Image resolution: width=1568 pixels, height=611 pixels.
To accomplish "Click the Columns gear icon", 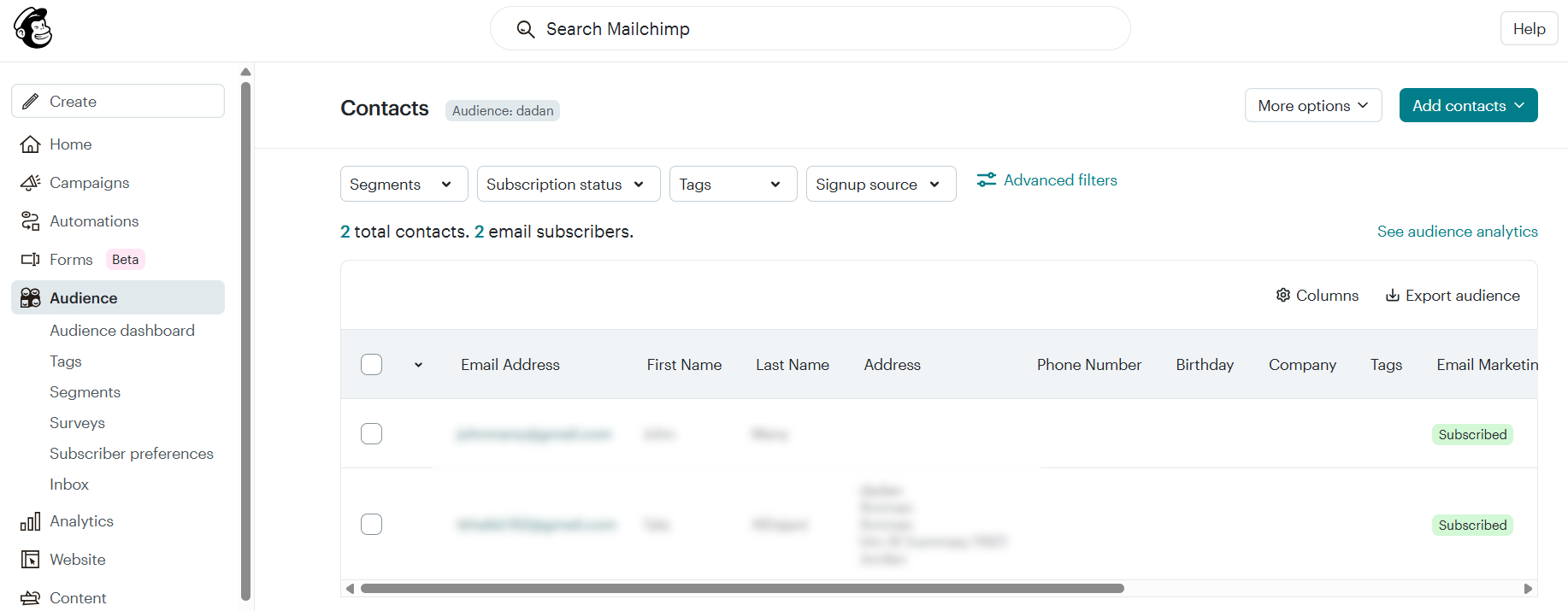I will pyautogui.click(x=1283, y=295).
